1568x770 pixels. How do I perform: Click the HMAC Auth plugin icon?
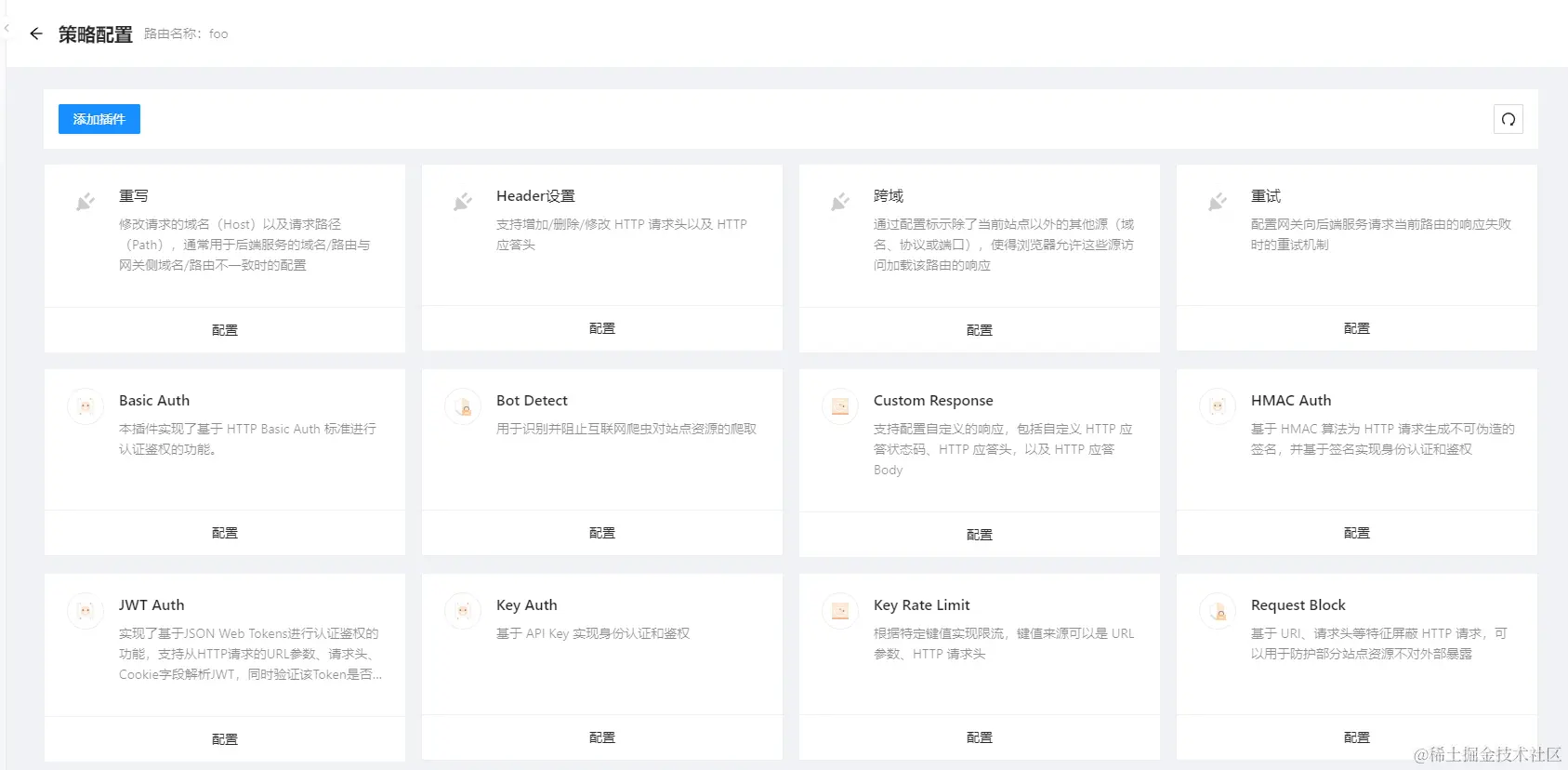pos(1218,406)
